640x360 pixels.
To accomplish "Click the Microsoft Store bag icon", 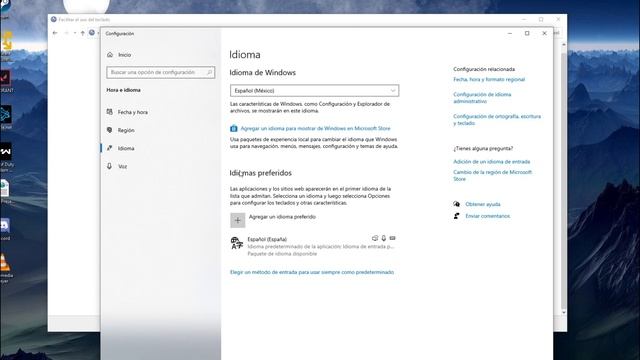I will point(233,128).
